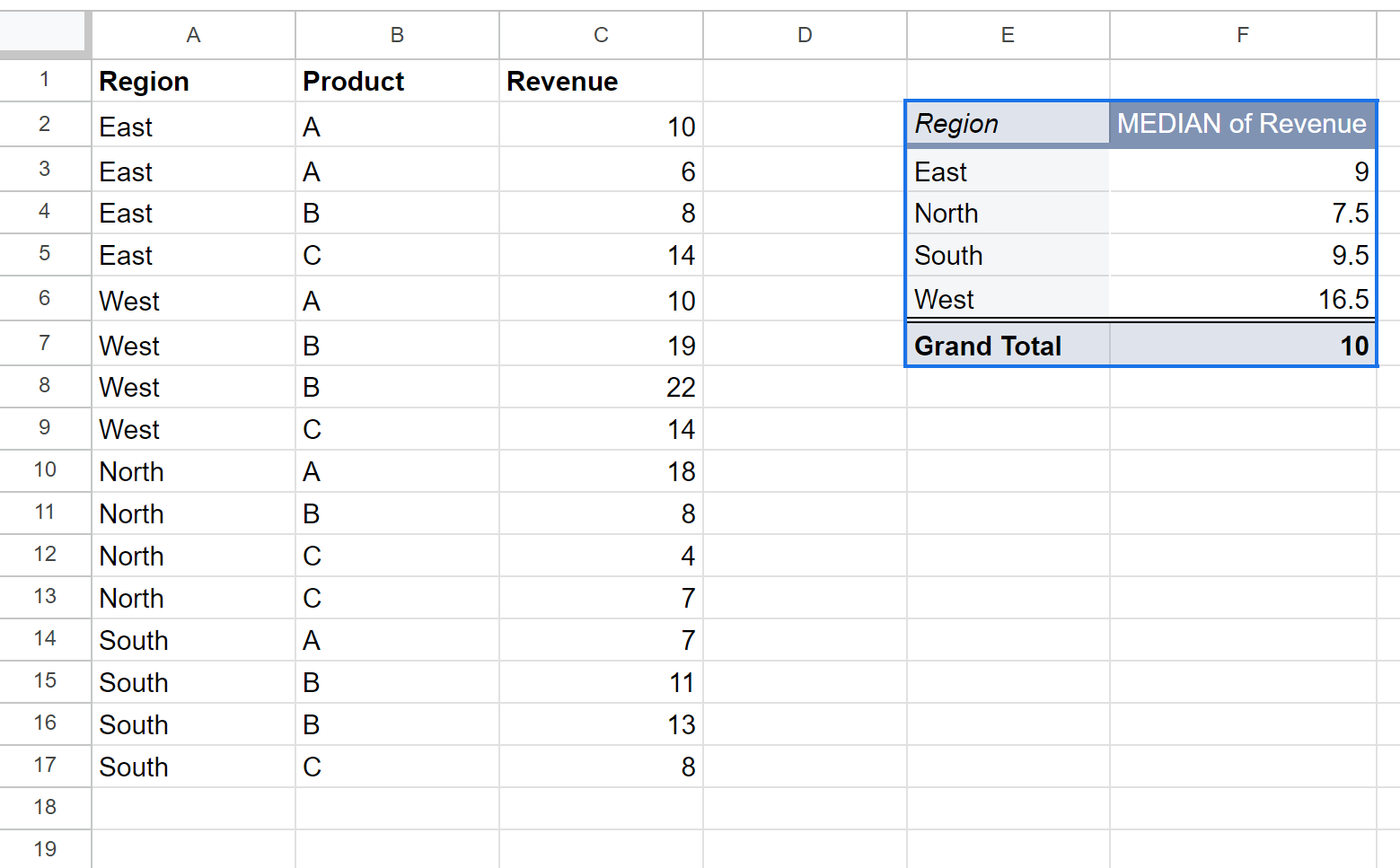The image size is (1400, 868).
Task: Click the 'West' cell in row 9
Action: click(193, 429)
